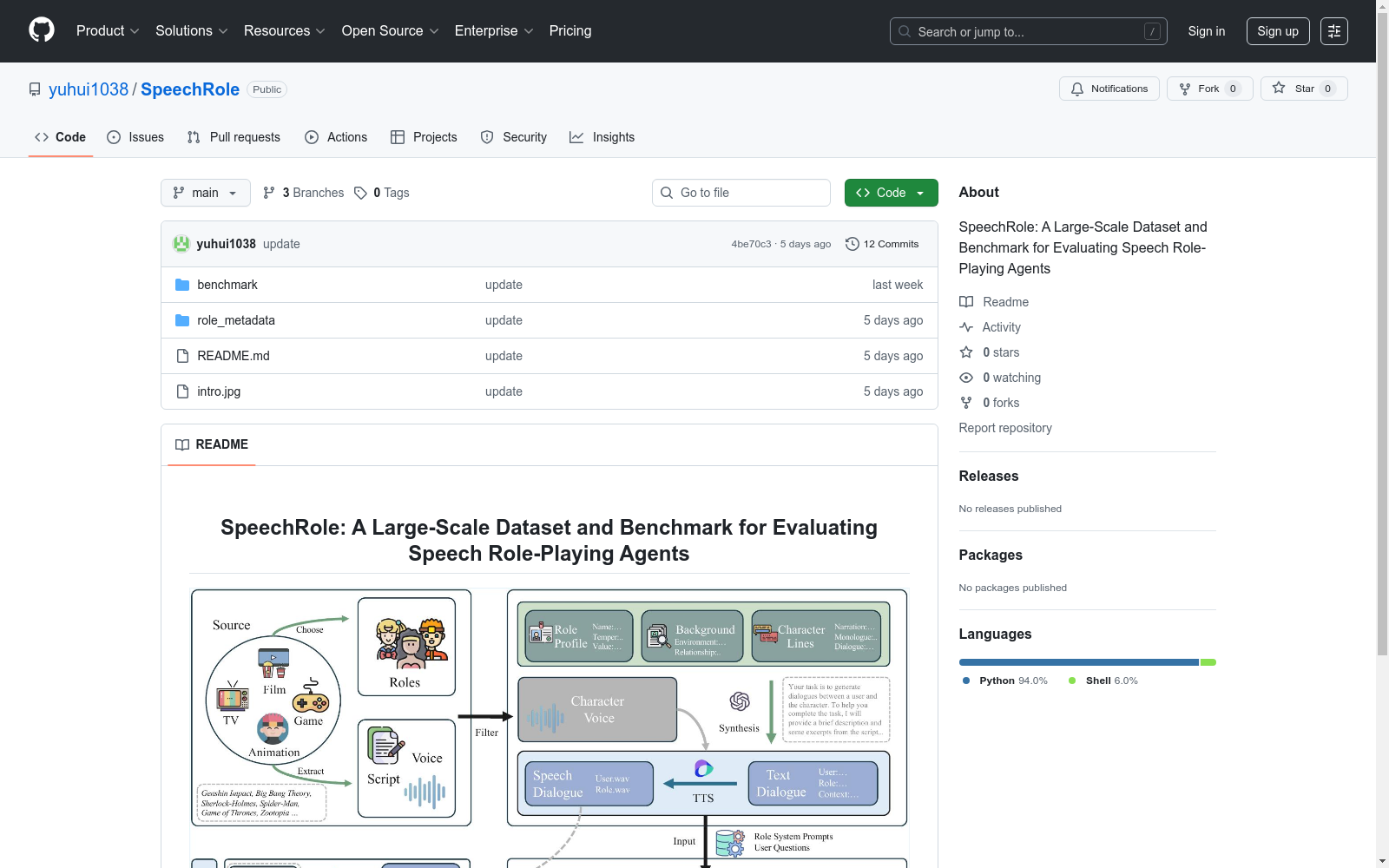Screen dimensions: 1389x868
Task: Open the Releases section heading link
Action: click(x=989, y=476)
